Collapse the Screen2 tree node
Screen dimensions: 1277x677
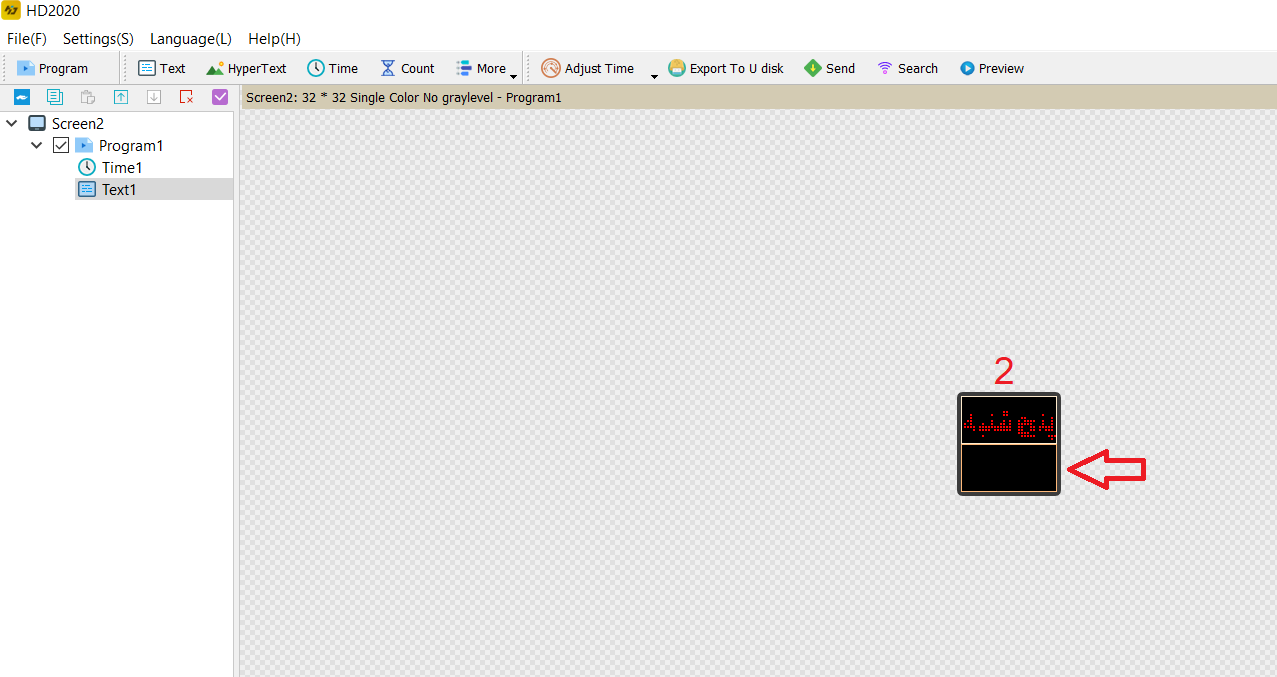tap(12, 124)
